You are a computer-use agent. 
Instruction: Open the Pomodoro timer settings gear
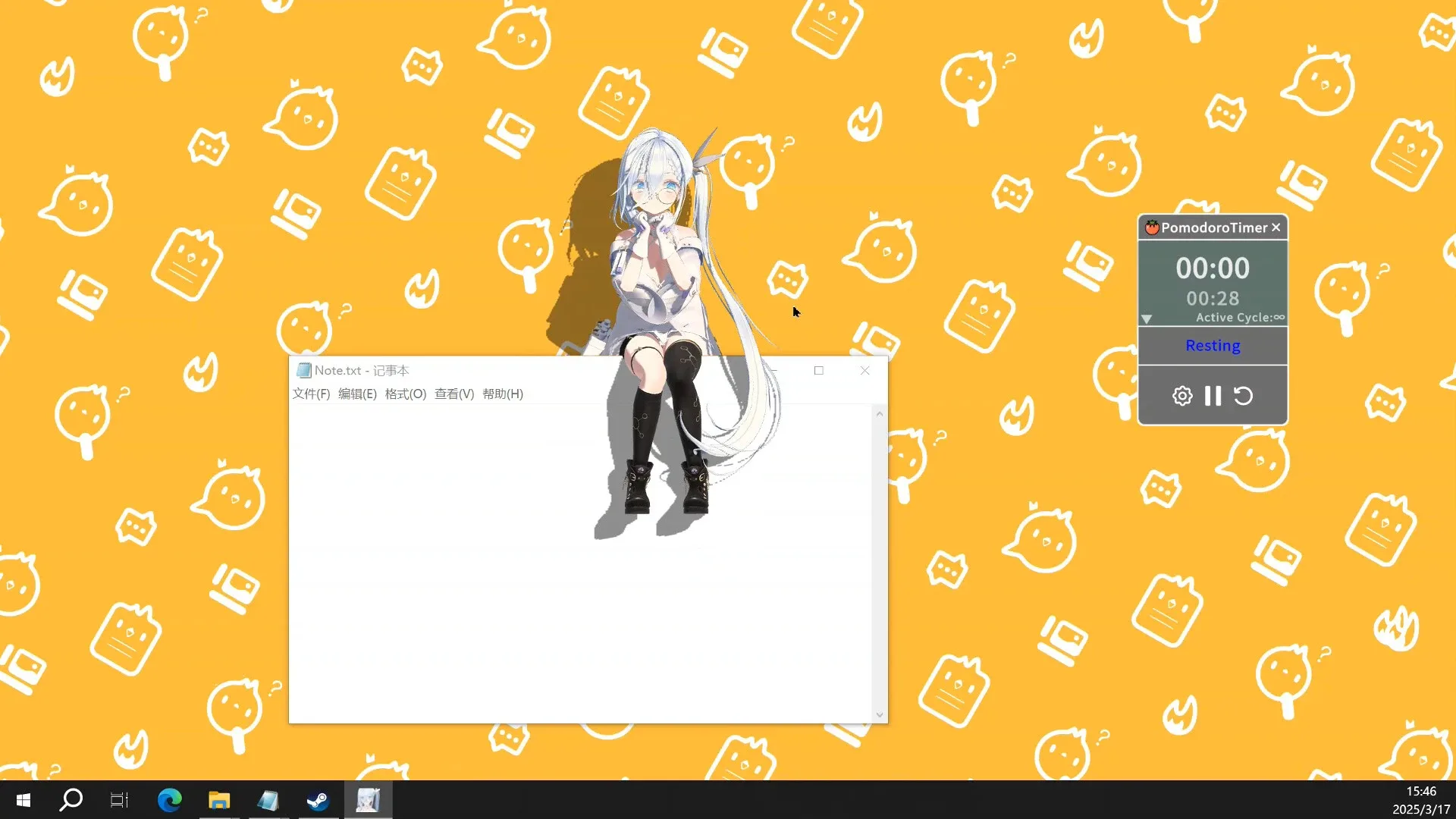coord(1182,395)
